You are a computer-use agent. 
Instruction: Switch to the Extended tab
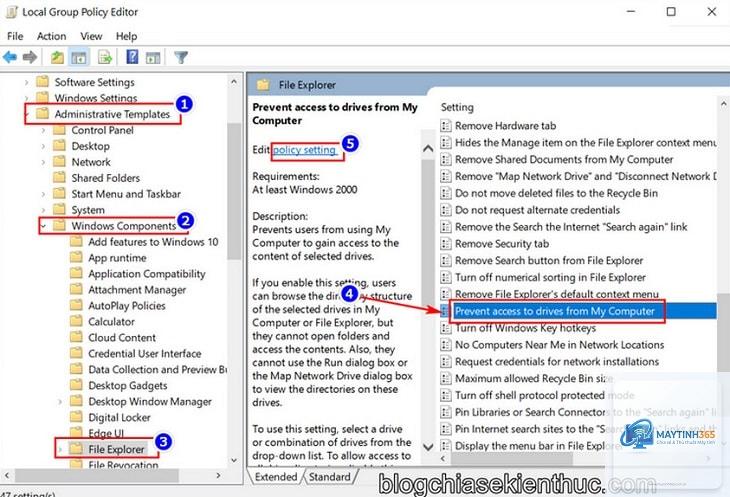click(276, 477)
